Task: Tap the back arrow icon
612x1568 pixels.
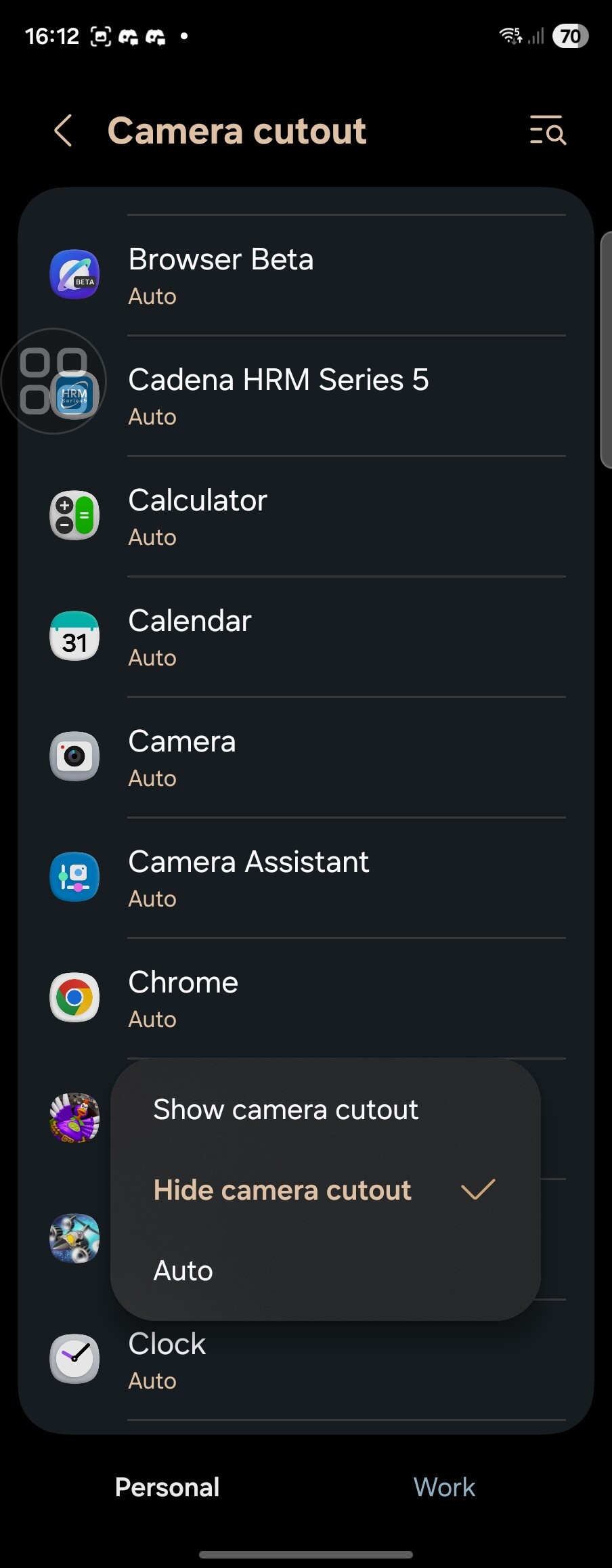Action: click(63, 131)
